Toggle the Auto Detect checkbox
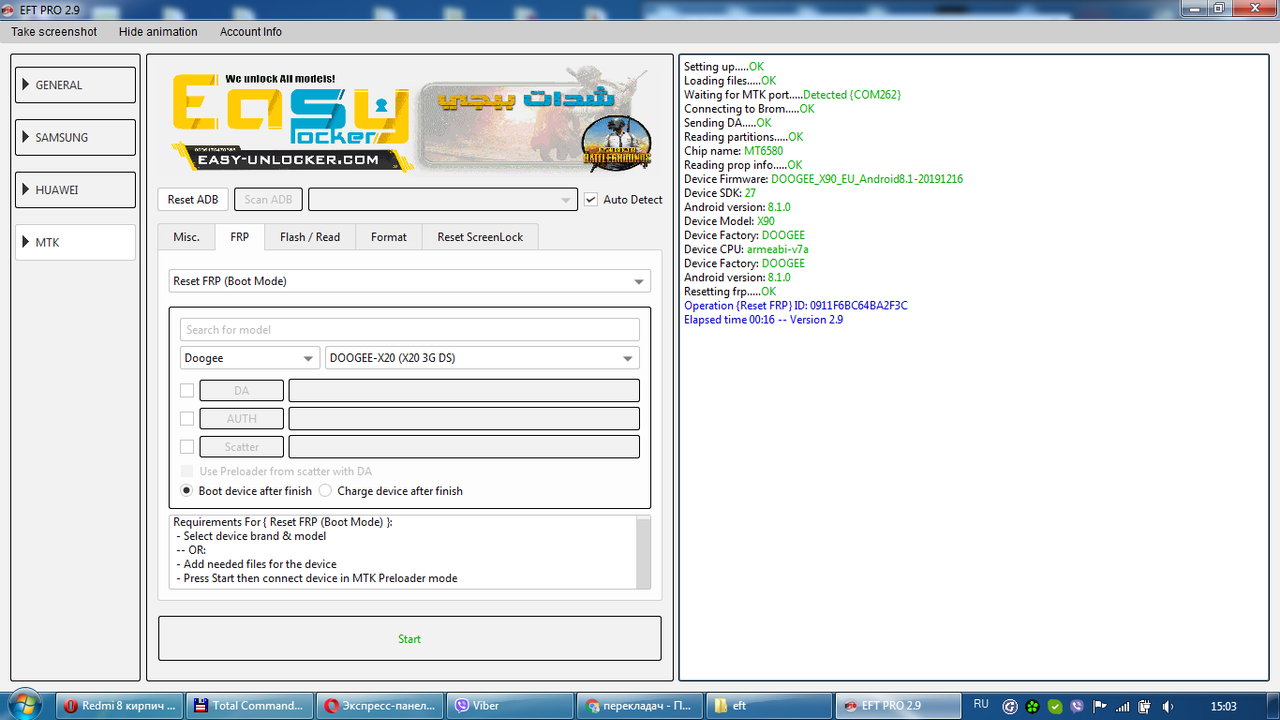Image resolution: width=1280 pixels, height=720 pixels. click(x=591, y=199)
